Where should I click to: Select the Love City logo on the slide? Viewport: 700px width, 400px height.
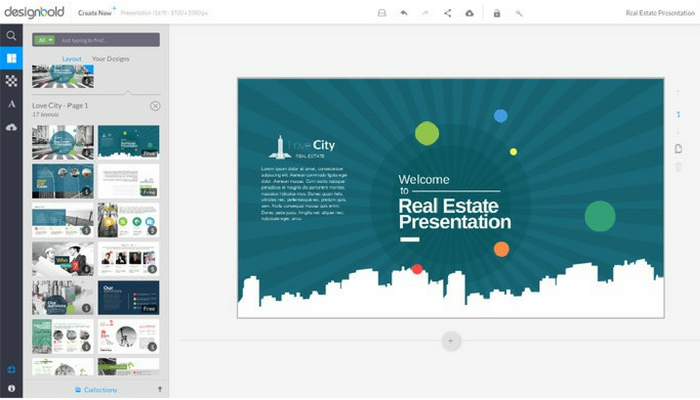pyautogui.click(x=302, y=147)
